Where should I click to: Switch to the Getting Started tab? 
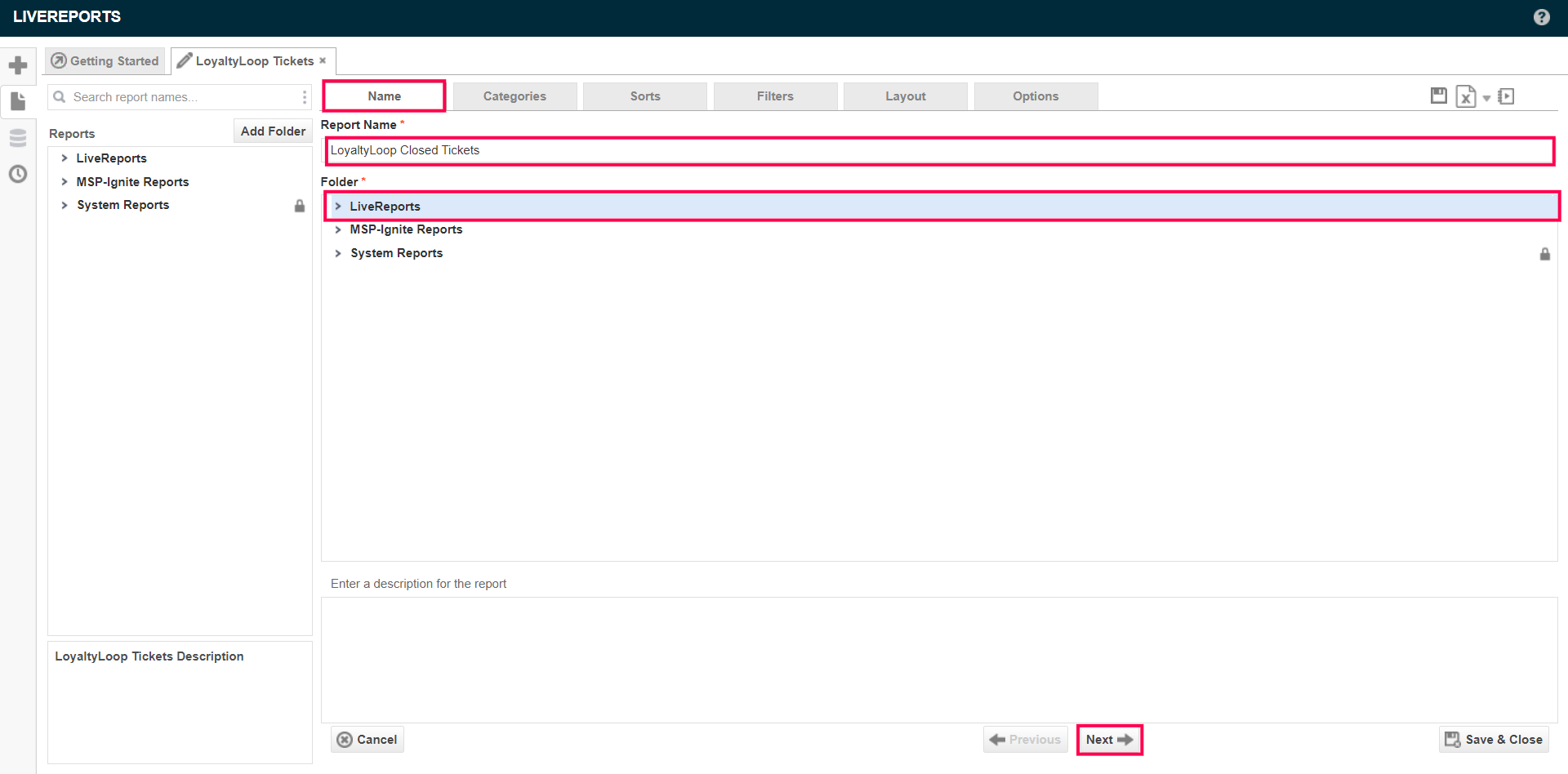click(105, 60)
